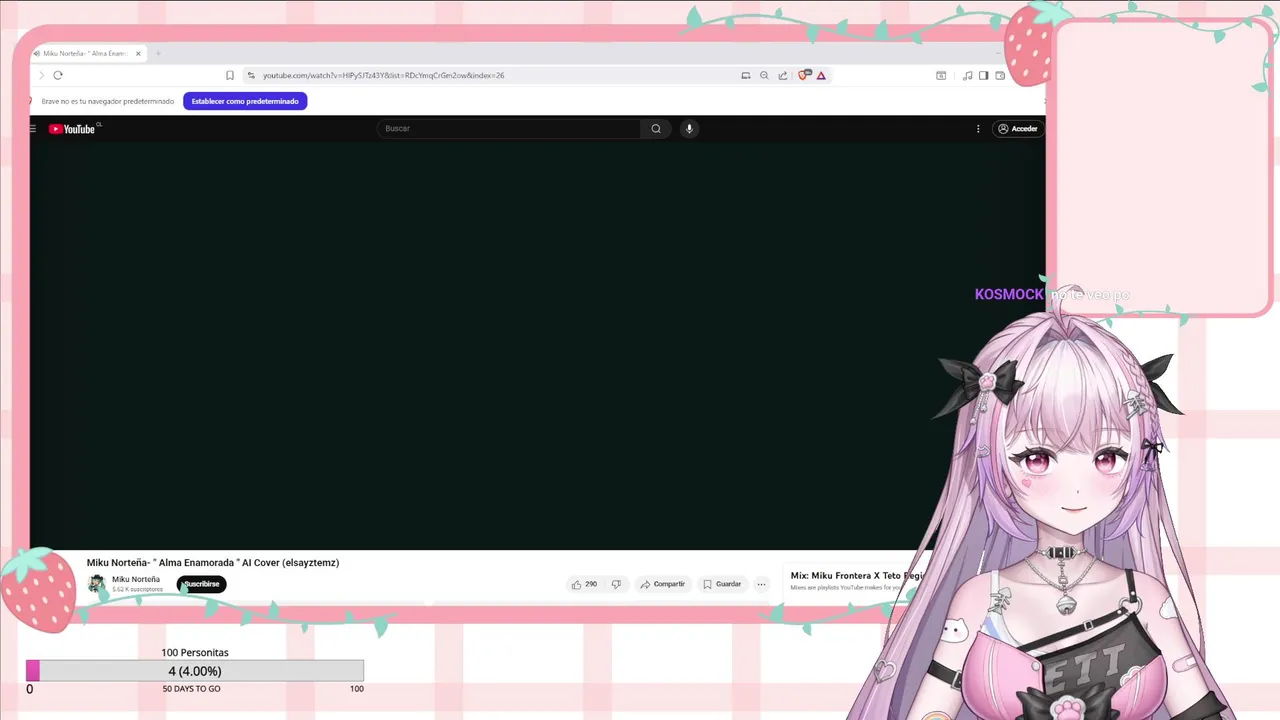This screenshot has height=720, width=1280.
Task: Dislike the video with the thumbs-down icon
Action: tap(616, 584)
